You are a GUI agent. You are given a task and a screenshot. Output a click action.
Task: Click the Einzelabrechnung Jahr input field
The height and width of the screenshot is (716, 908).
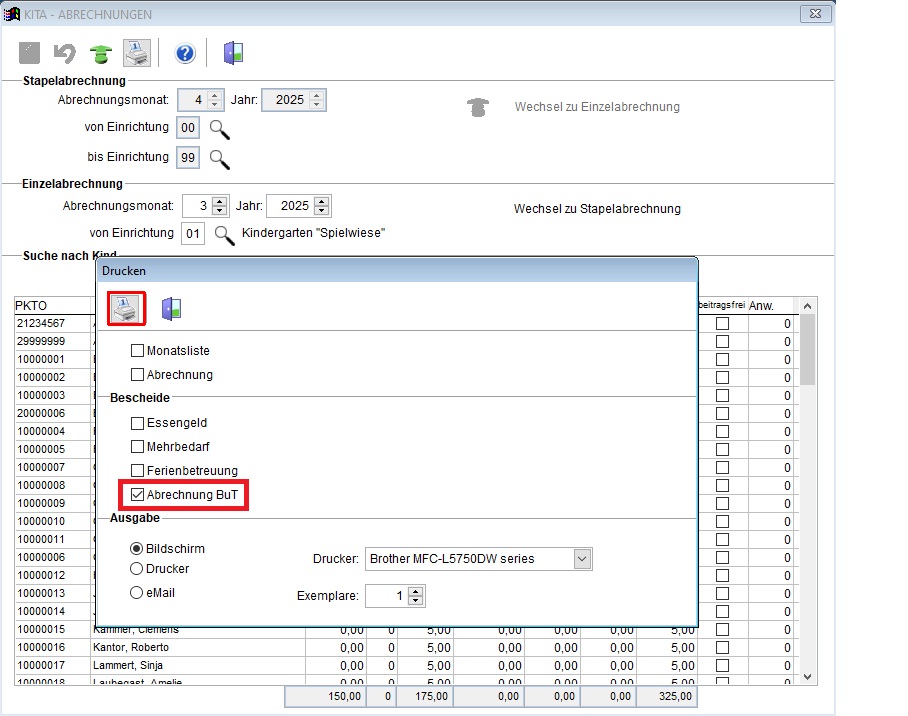[x=290, y=206]
